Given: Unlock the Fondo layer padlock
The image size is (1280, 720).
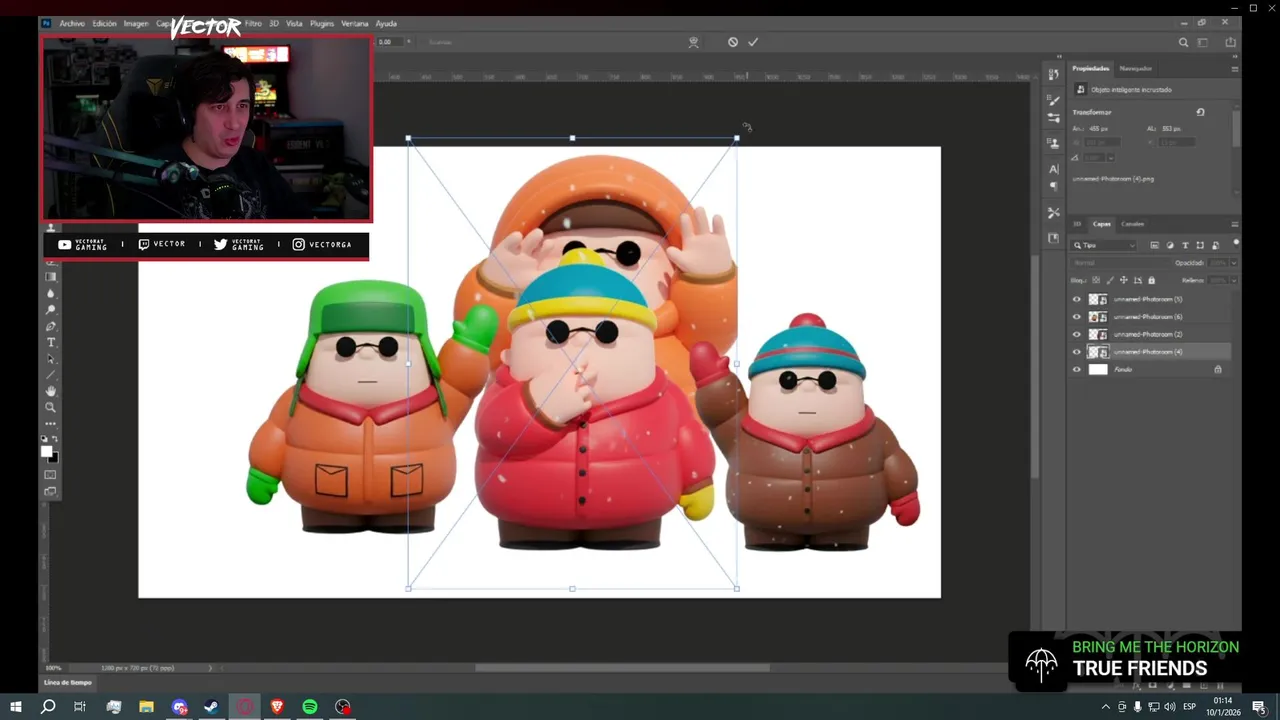Looking at the screenshot, I should click(1217, 369).
